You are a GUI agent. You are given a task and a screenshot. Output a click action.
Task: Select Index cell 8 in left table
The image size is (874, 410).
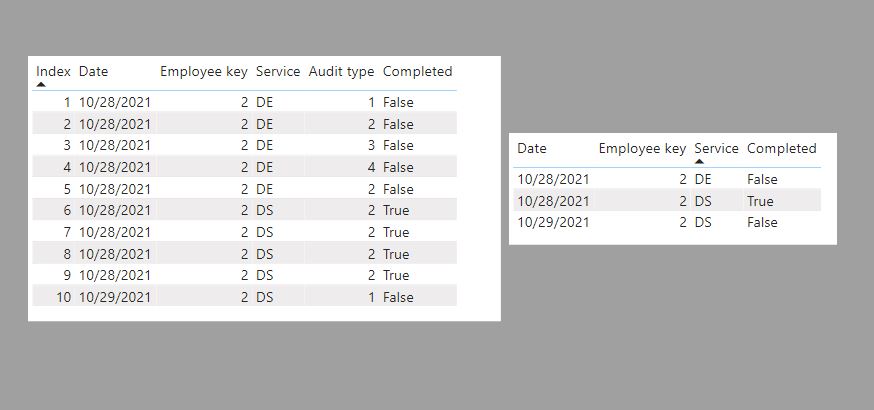coord(67,253)
